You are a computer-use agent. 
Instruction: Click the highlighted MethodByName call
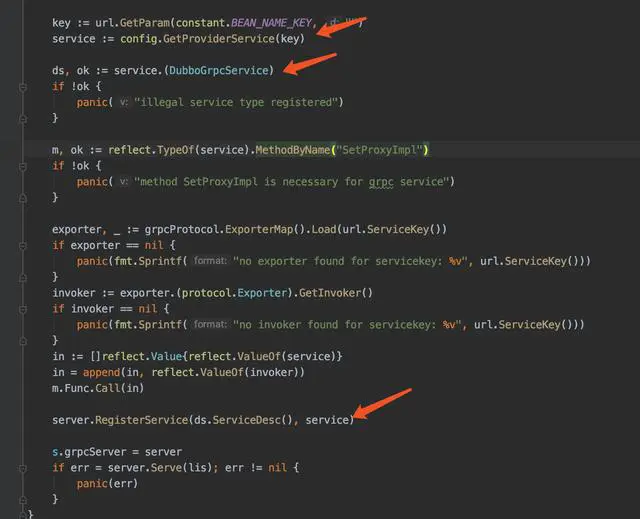click(292, 150)
